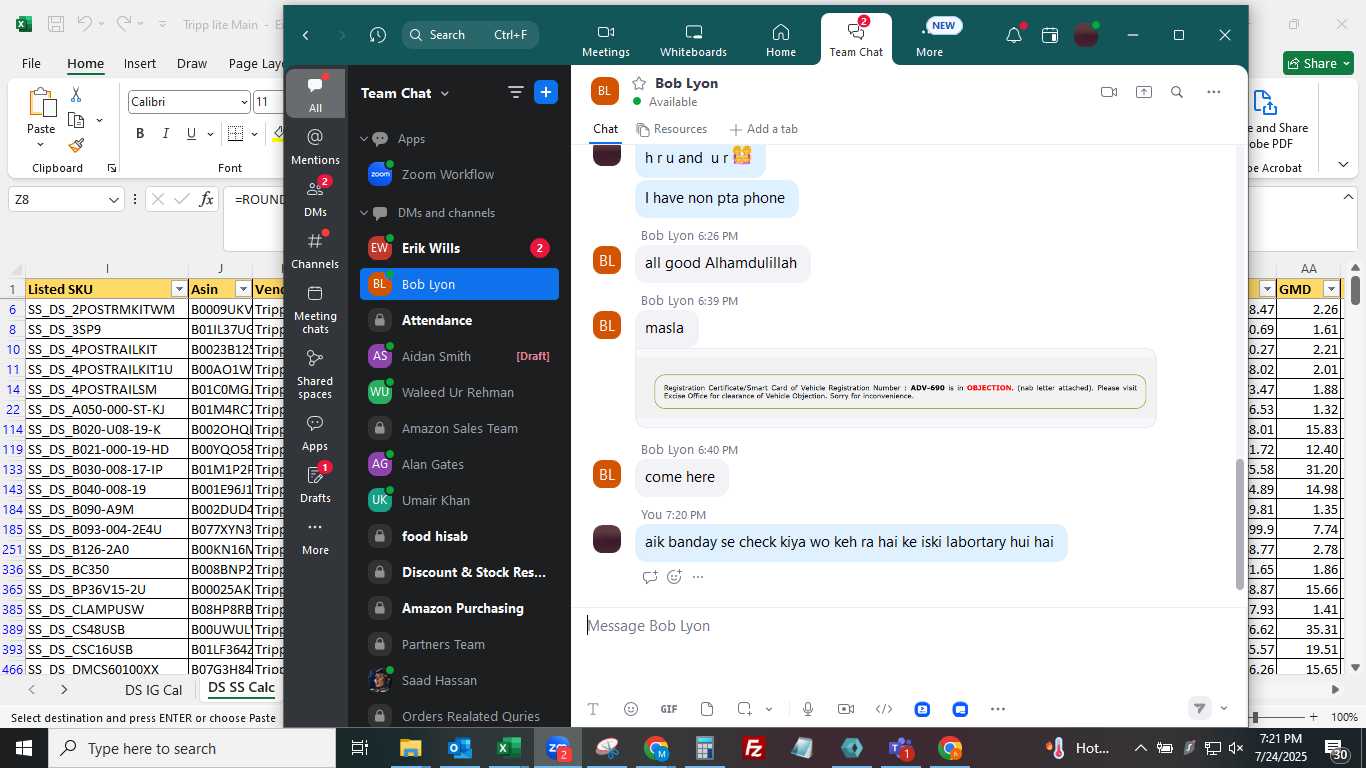
Task: Open Excel Name Box dropdown
Action: (x=114, y=200)
